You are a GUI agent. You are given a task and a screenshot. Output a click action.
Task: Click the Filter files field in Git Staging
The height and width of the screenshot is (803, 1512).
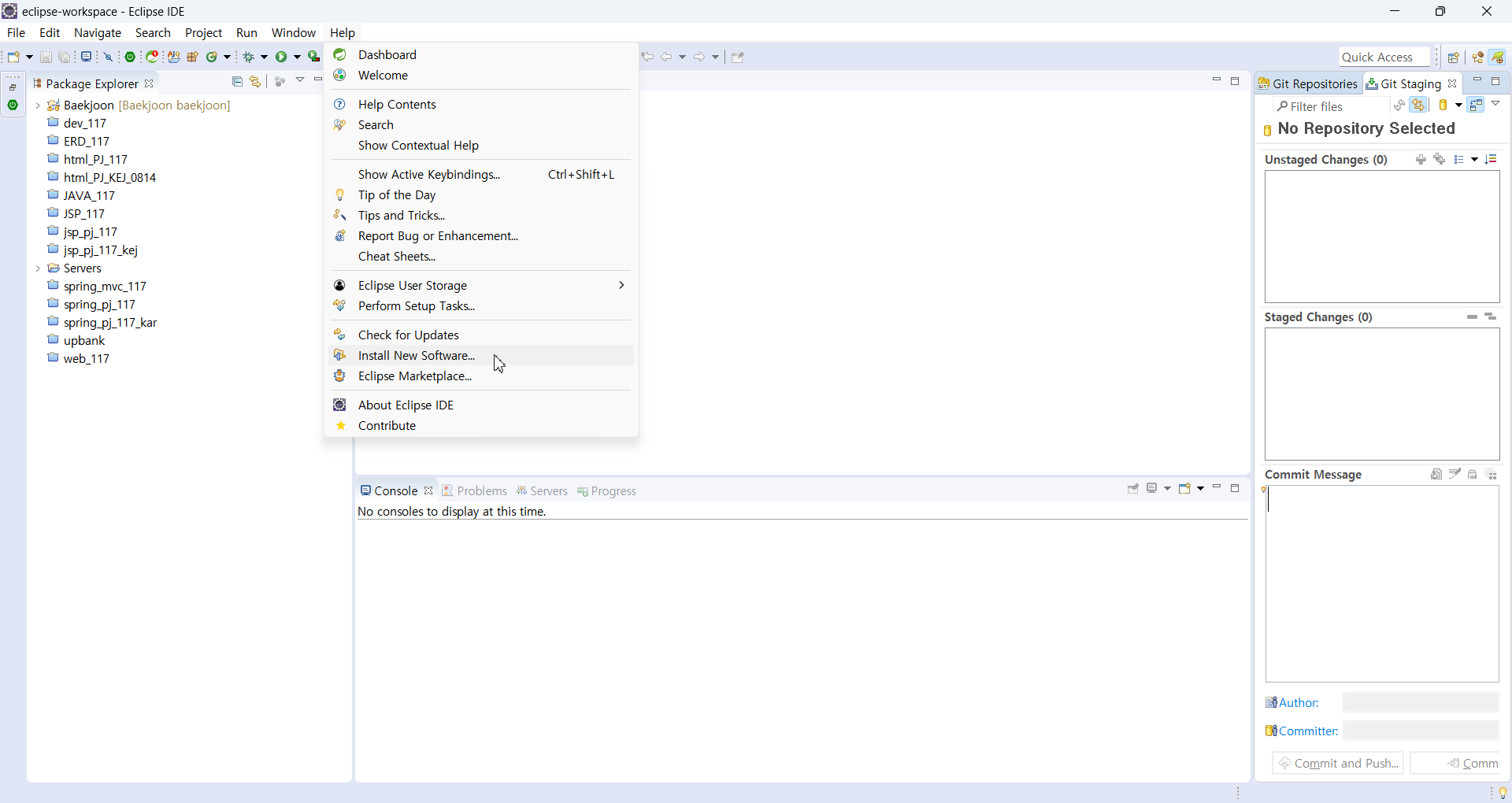click(1331, 106)
